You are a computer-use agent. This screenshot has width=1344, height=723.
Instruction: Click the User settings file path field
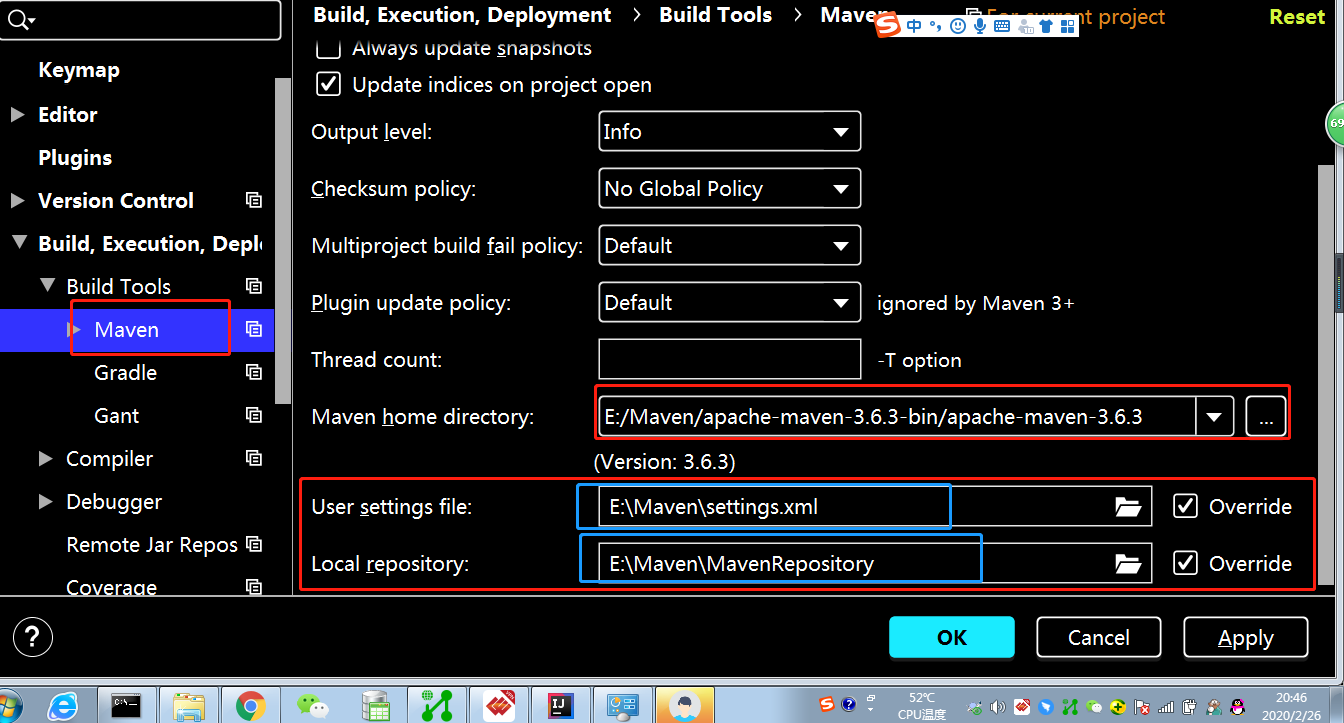pos(875,507)
